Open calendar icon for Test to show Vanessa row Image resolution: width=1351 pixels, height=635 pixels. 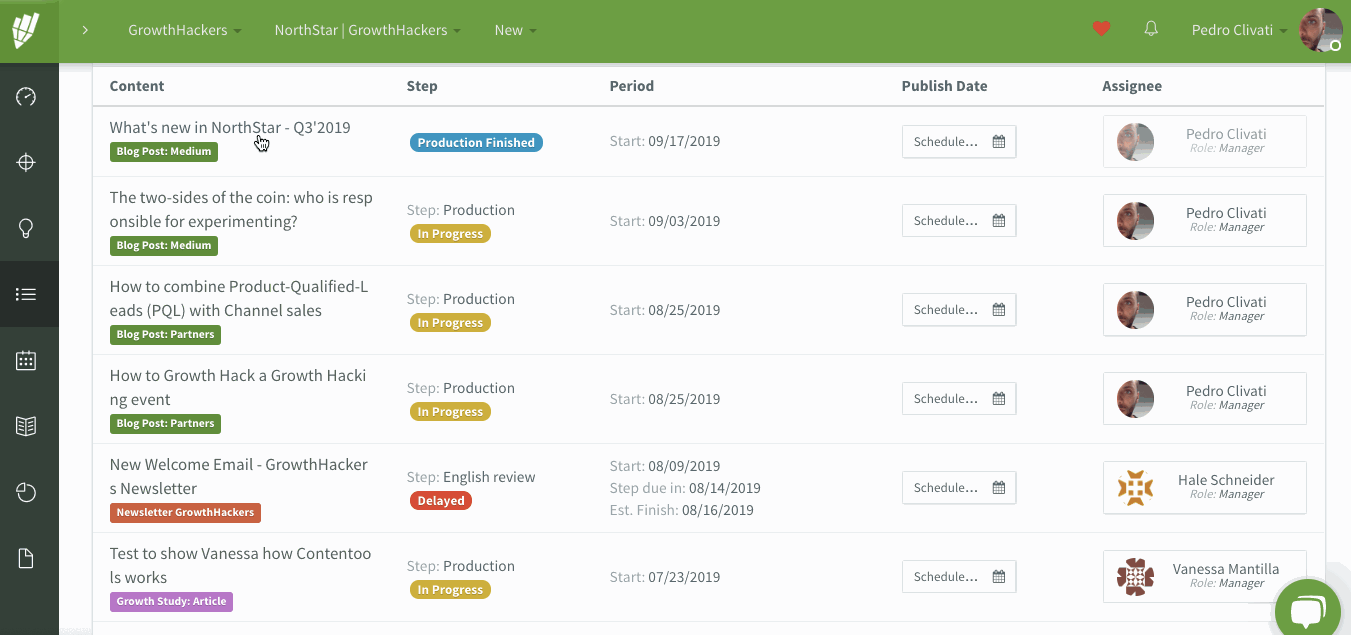coord(998,577)
